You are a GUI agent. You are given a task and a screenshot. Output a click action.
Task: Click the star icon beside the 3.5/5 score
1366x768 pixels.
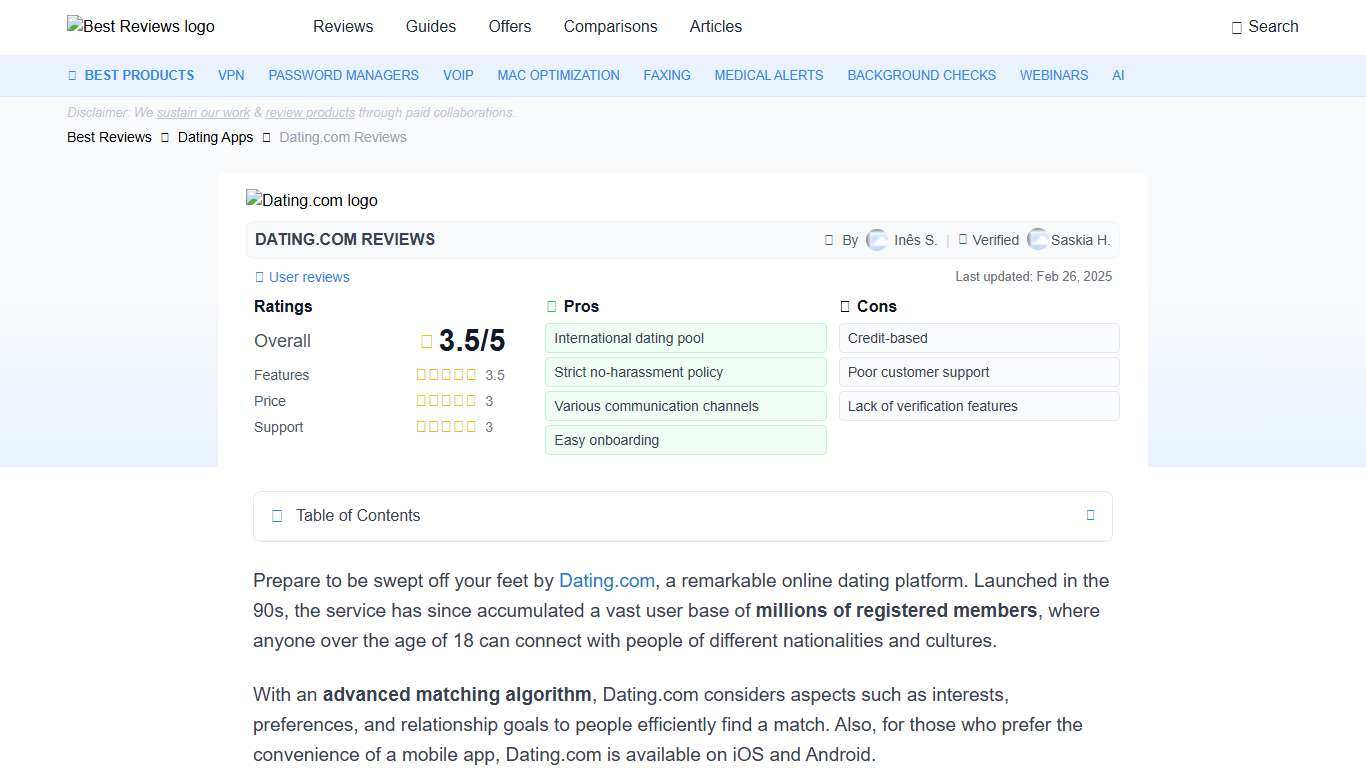[426, 341]
